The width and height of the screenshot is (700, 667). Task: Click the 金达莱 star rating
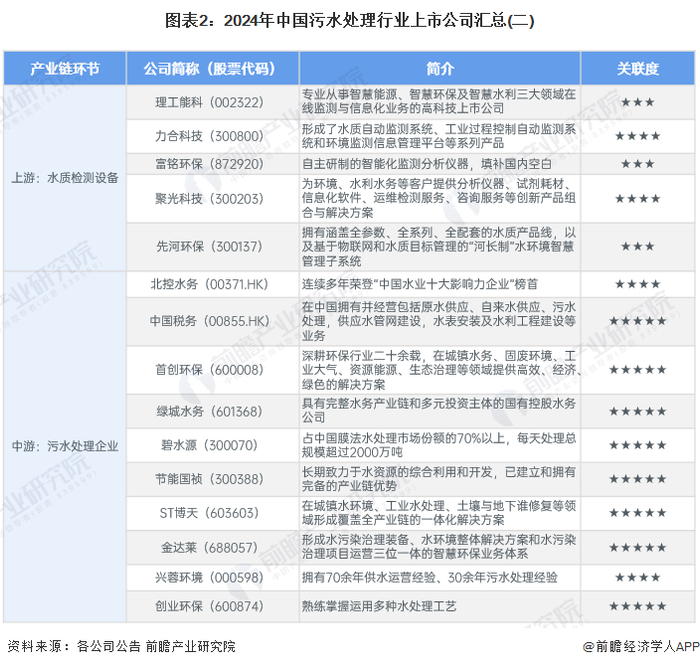click(x=638, y=547)
